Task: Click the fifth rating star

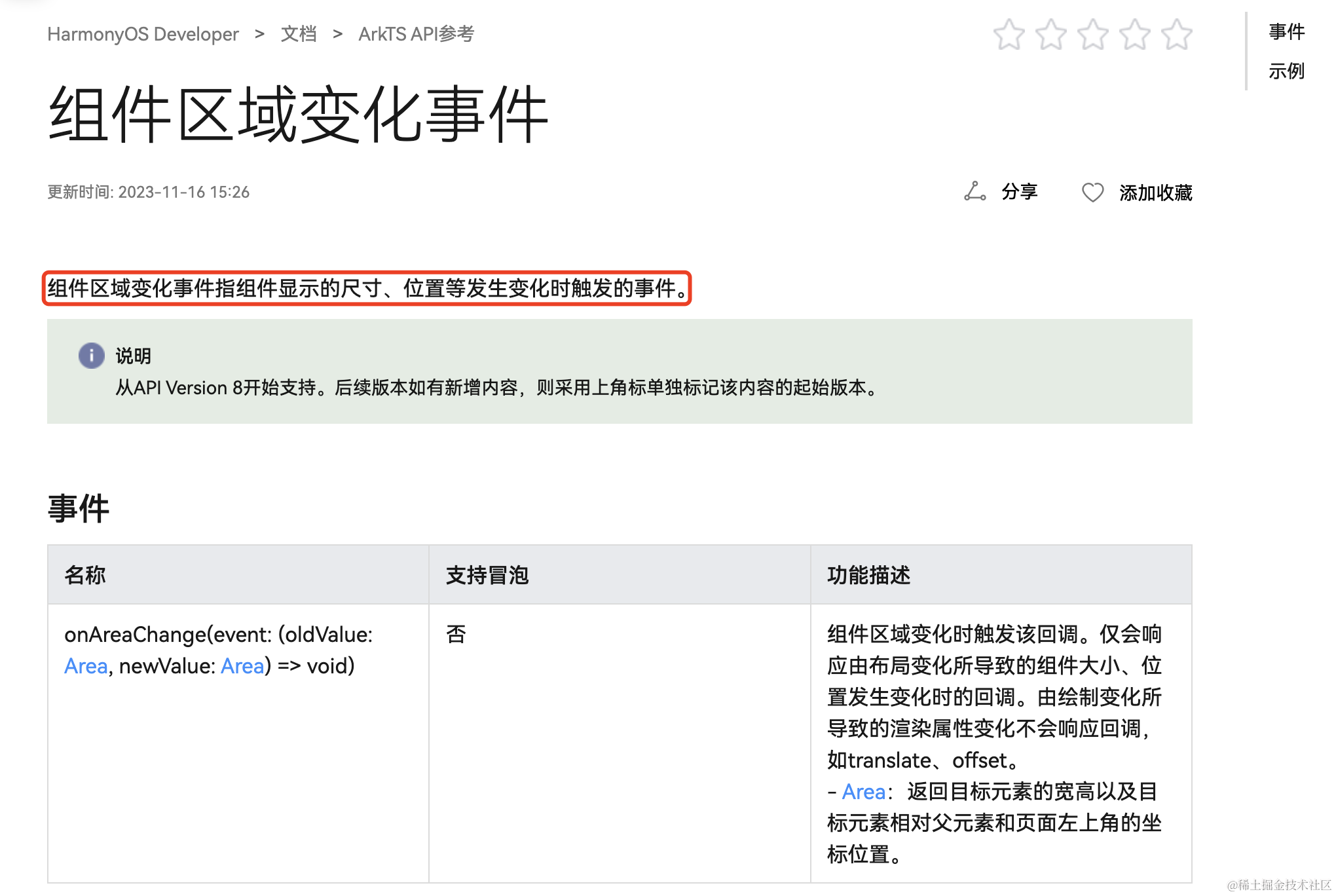Action: [1177, 35]
